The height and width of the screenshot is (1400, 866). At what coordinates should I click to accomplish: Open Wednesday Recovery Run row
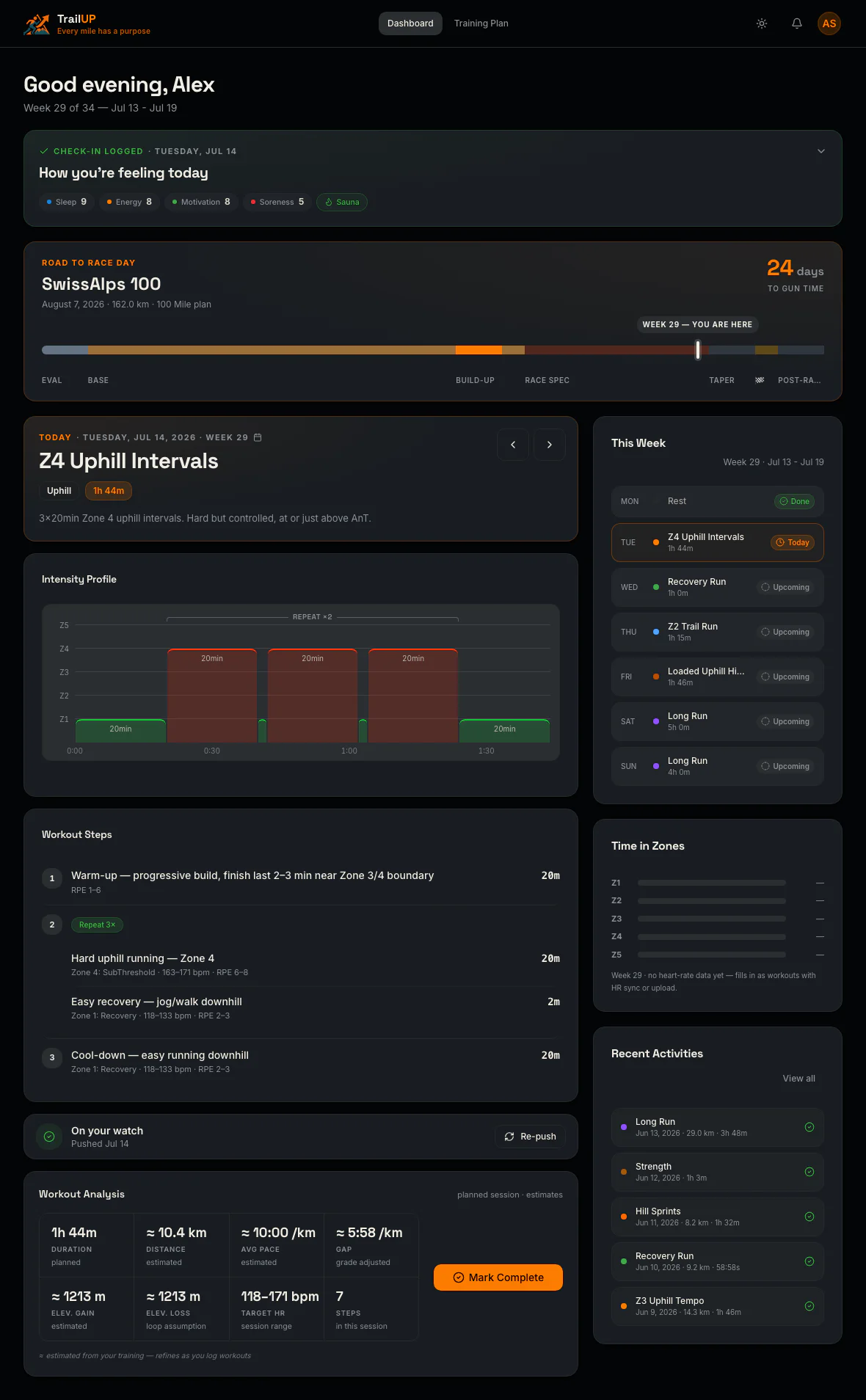click(718, 587)
